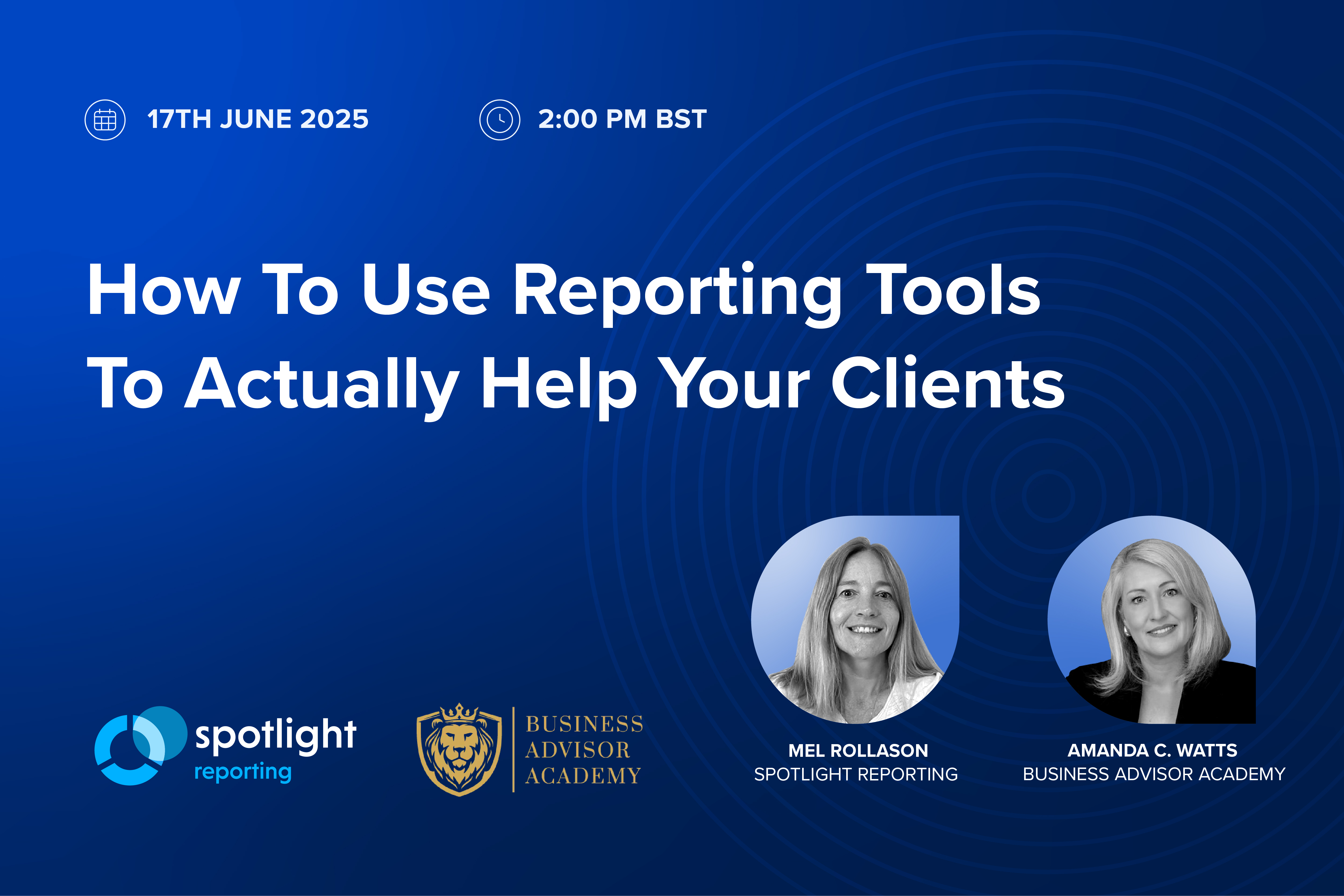Click the 'BUSINESS' word in gold logo text
Screen dimensions: 1344x896
coord(584,724)
